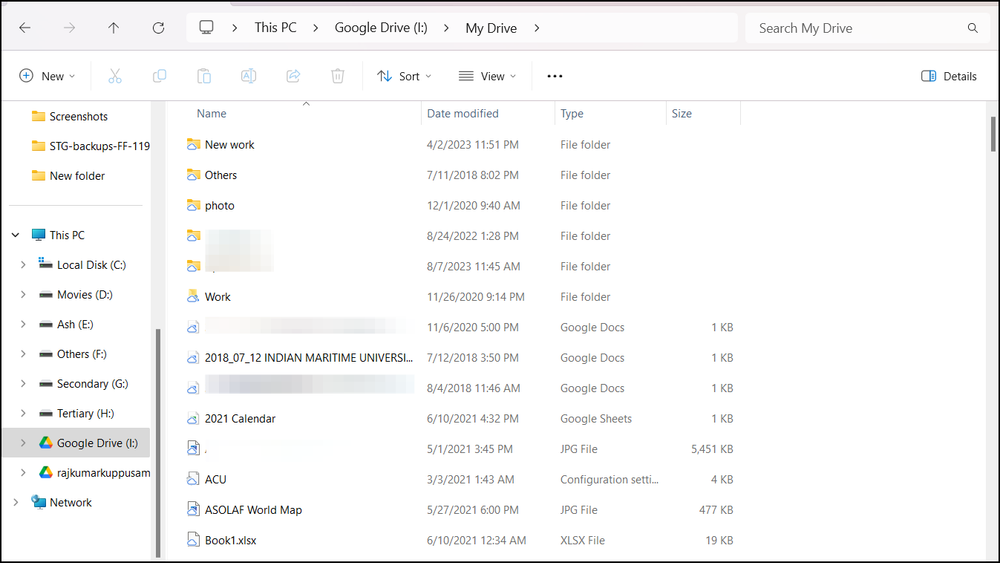
Task: Click the Copy icon in toolbar
Action: 159,76
